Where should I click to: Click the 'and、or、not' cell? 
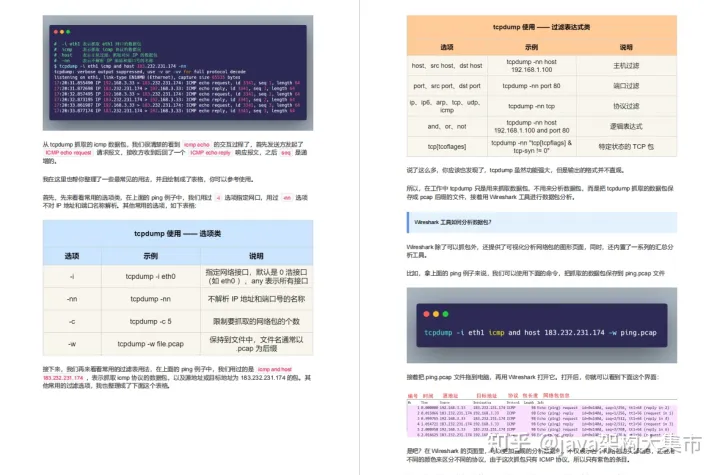(447, 126)
